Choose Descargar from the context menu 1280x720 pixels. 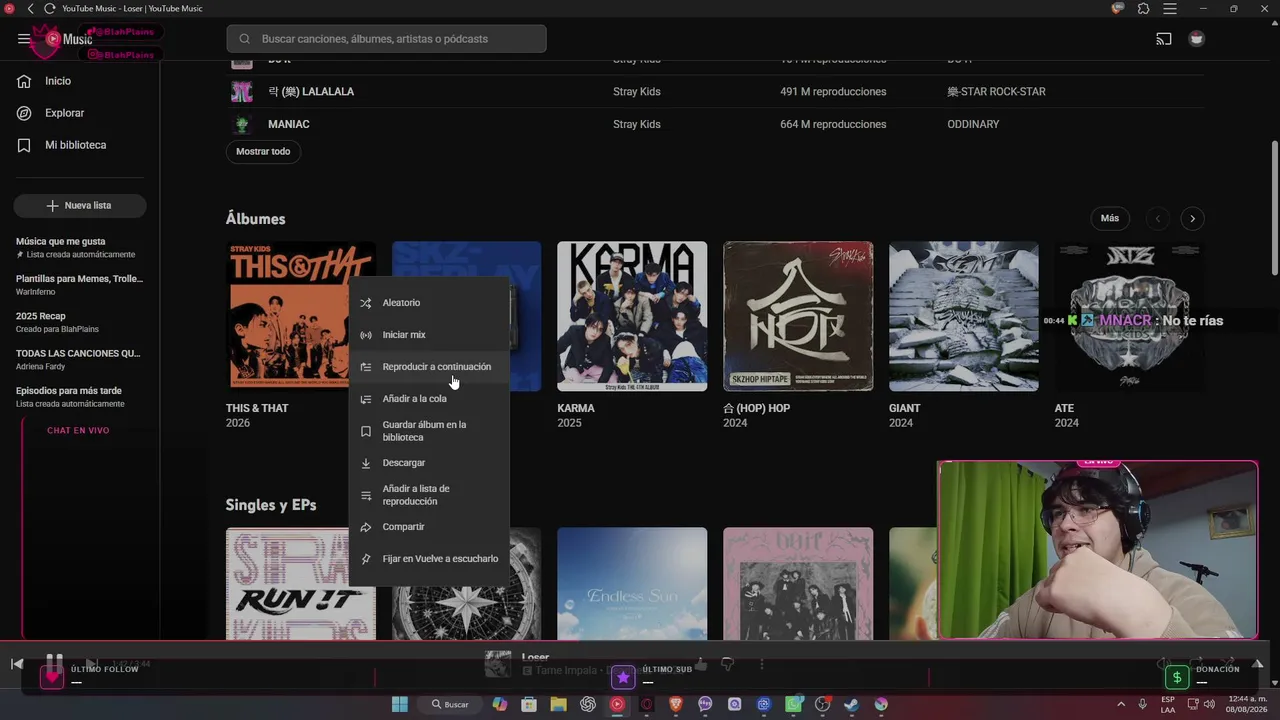tap(429, 463)
